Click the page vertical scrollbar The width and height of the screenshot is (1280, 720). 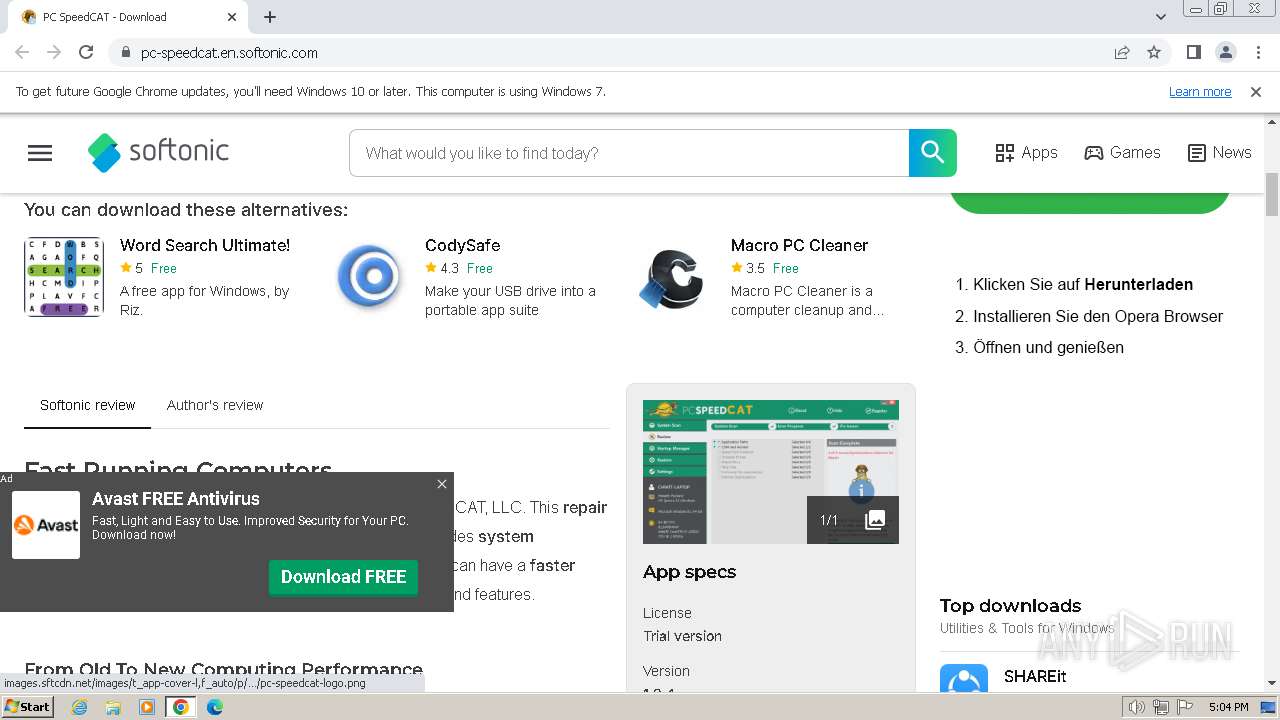tap(1272, 195)
